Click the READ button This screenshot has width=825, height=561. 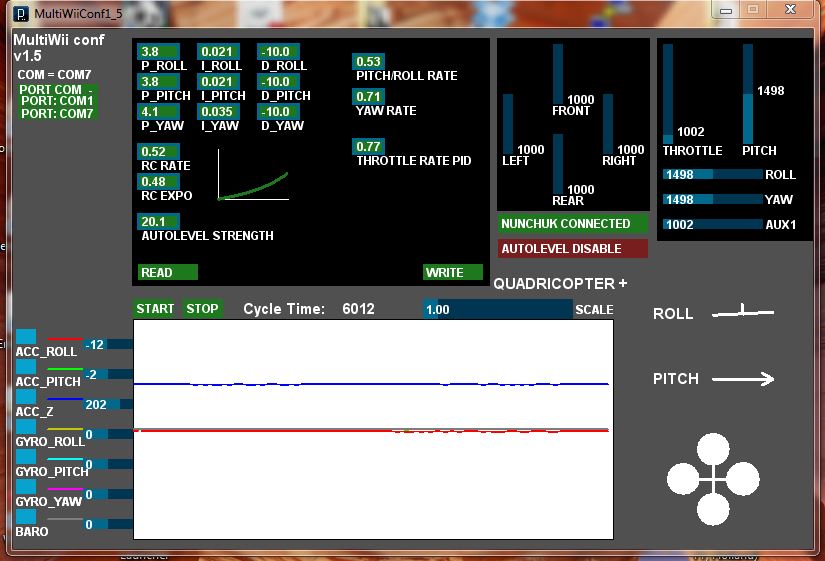[167, 272]
